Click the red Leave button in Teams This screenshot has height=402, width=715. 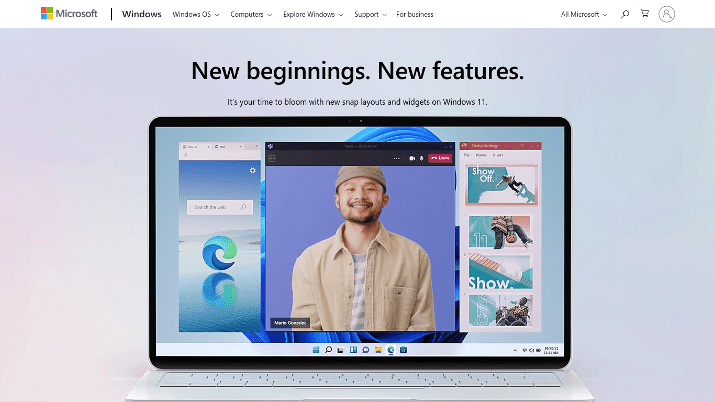tap(440, 158)
